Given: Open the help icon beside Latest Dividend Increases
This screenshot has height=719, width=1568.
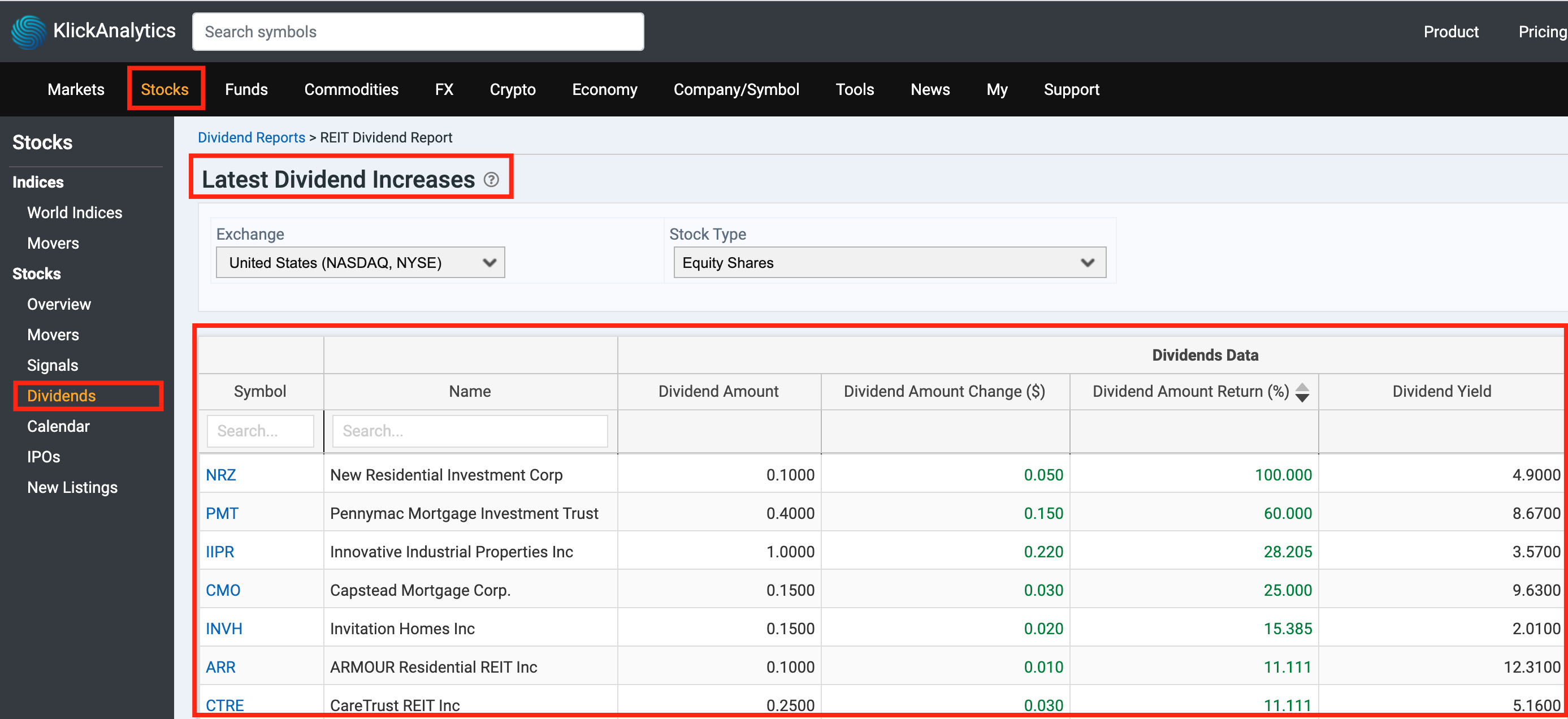Looking at the screenshot, I should pos(491,180).
